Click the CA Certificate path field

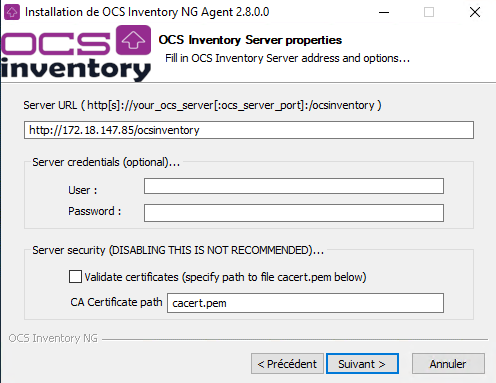coord(305,303)
